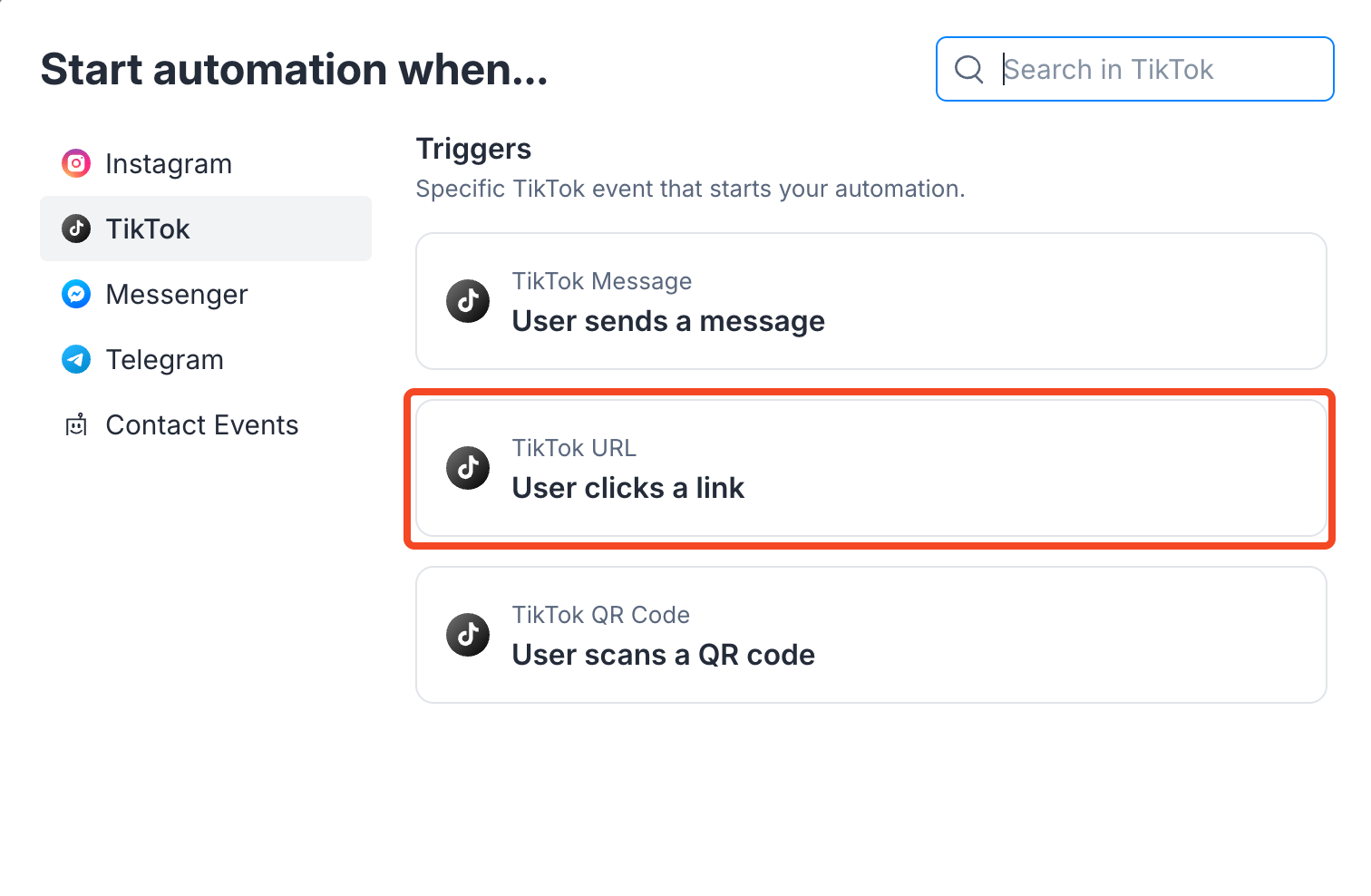Click TikTok icon on Message trigger card
The height and width of the screenshot is (896, 1371).
468,301
